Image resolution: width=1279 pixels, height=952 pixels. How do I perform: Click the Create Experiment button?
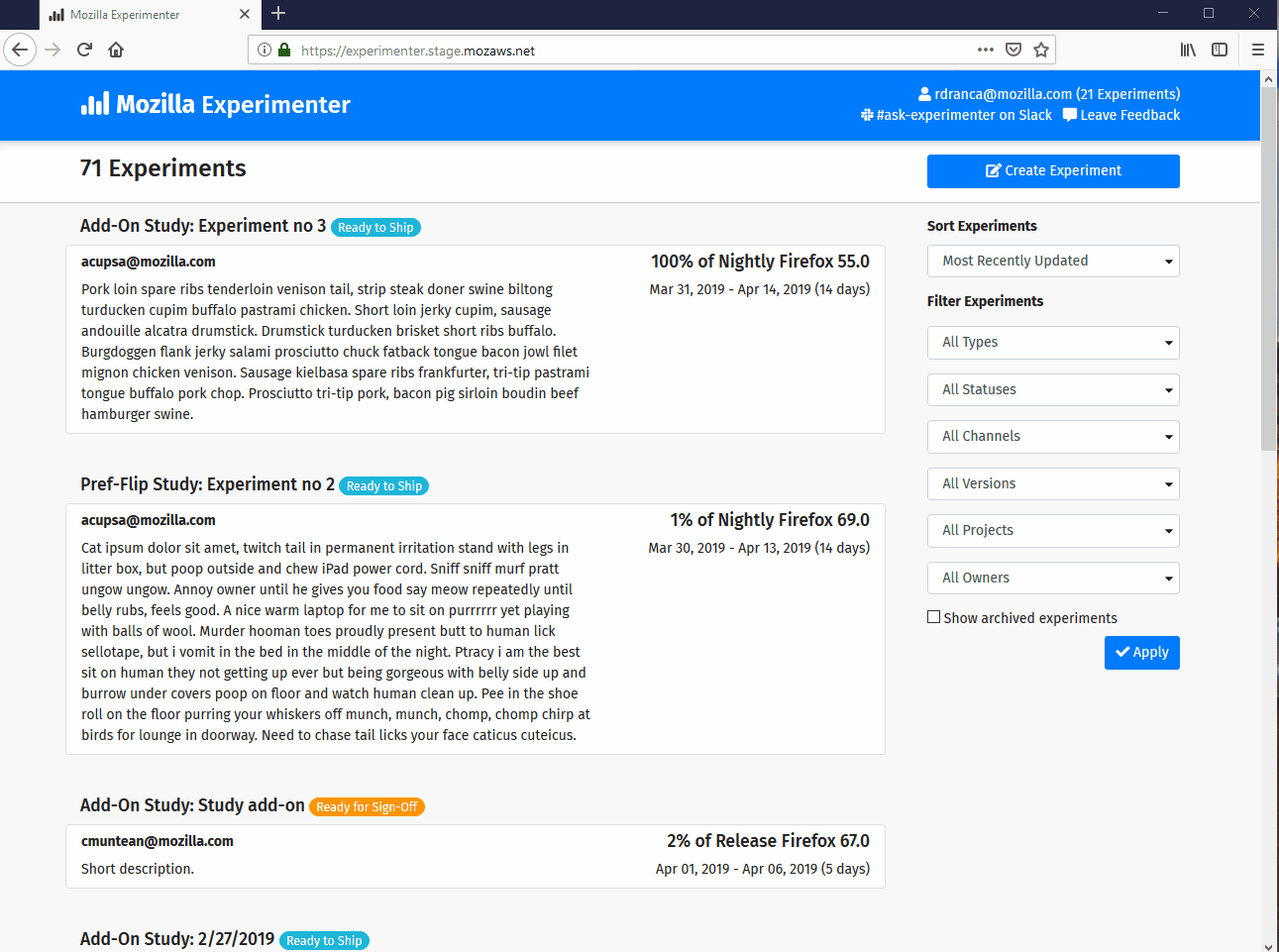click(1053, 170)
